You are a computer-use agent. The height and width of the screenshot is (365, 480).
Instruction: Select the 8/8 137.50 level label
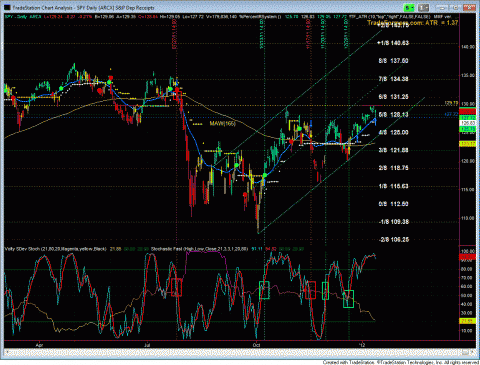(x=393, y=61)
